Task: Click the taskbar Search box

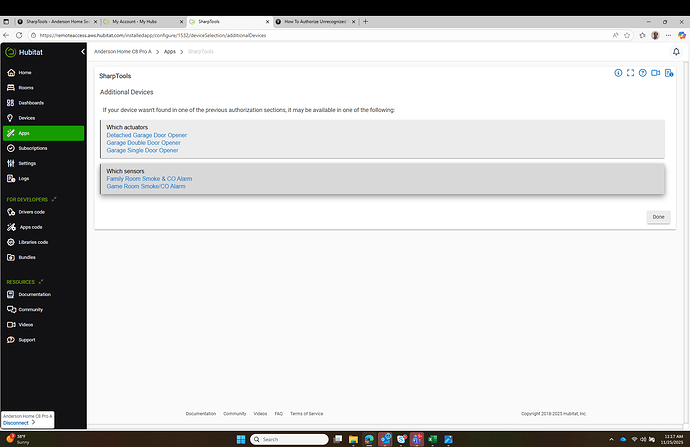Action: point(289,439)
